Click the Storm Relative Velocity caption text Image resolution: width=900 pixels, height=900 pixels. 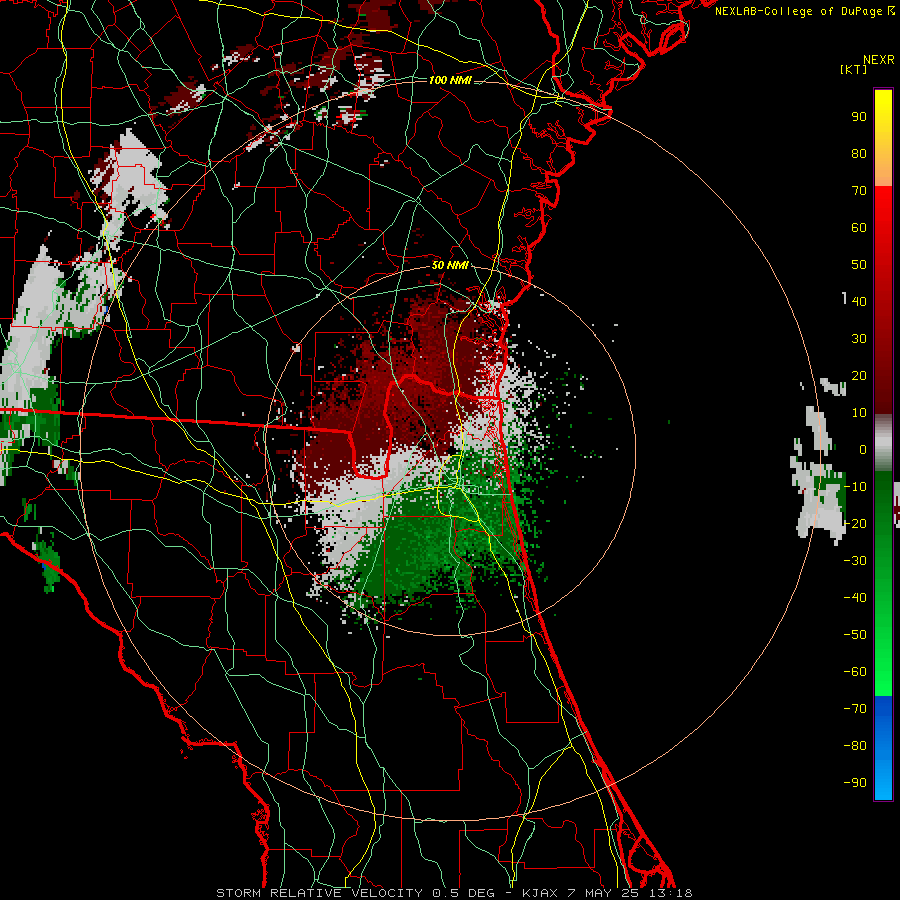[454, 893]
